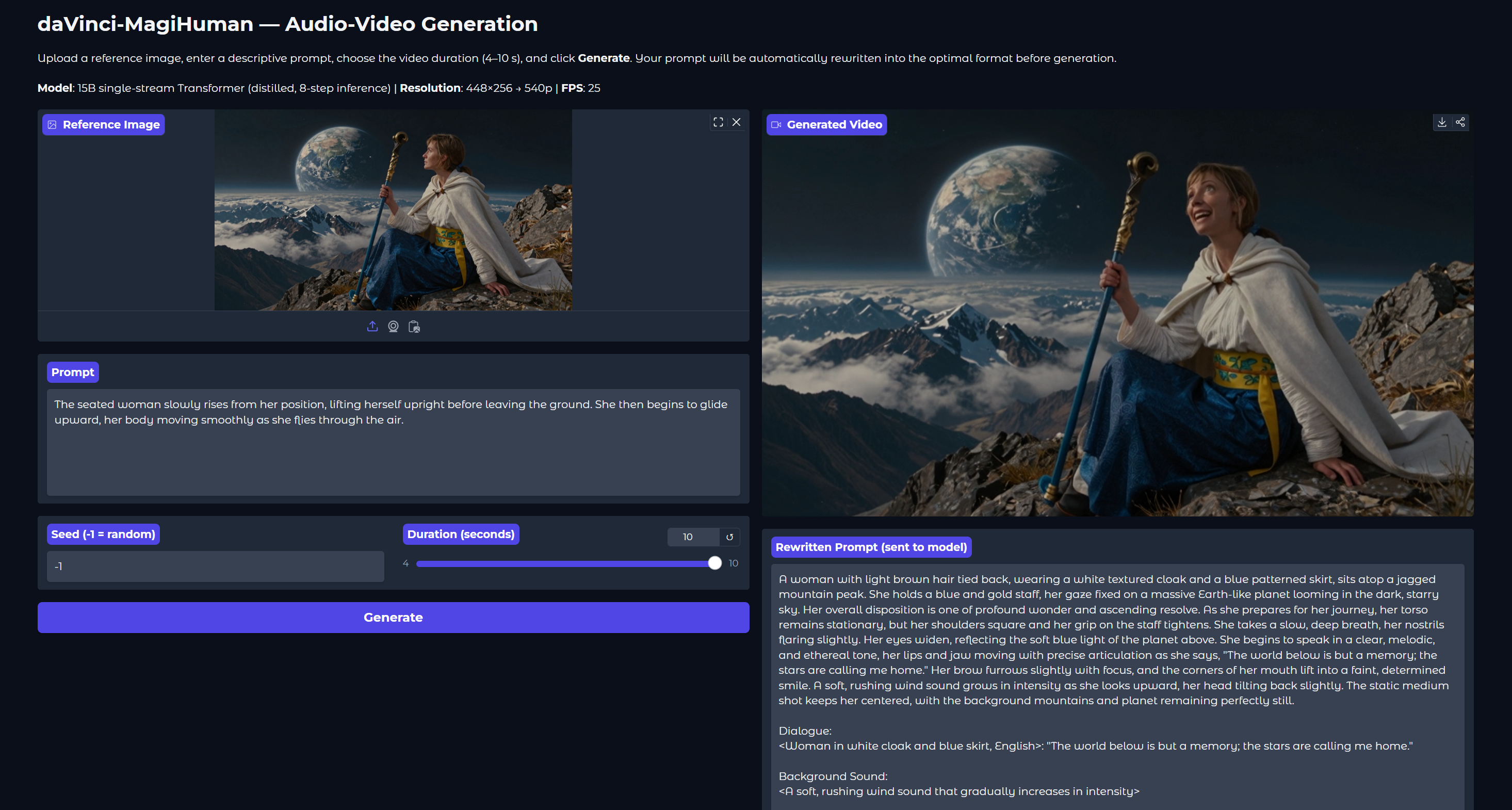Click the Generate button
This screenshot has height=810, width=1512.
point(393,618)
